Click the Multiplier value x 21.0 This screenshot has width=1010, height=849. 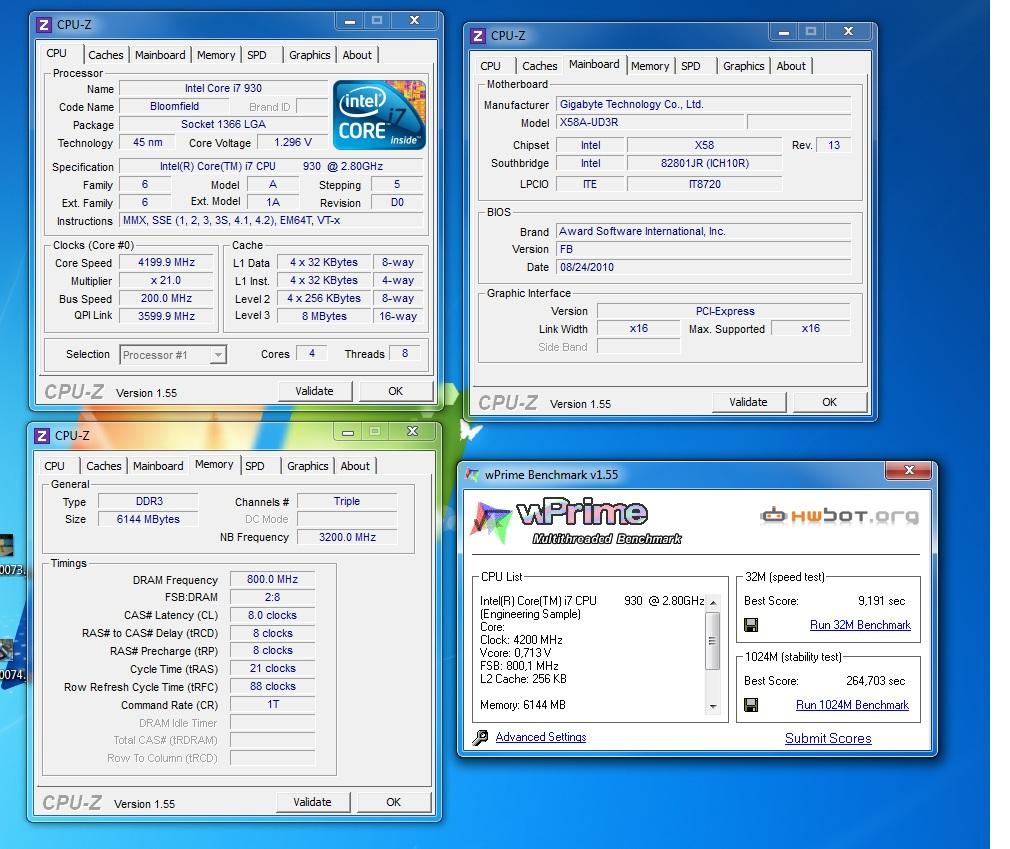(166, 281)
